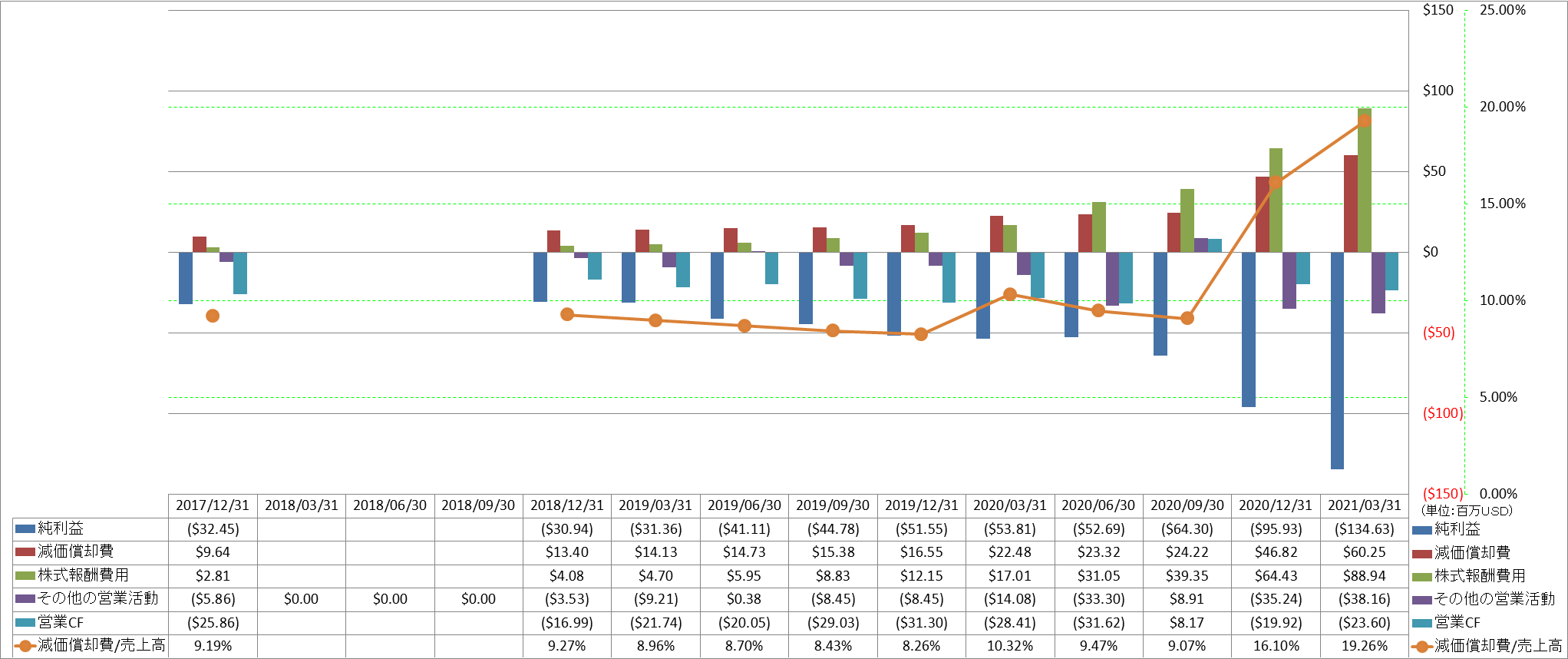The height and width of the screenshot is (659, 1568).
Task: Click the blue net income bar for 2020/12/31
Action: 1249,329
